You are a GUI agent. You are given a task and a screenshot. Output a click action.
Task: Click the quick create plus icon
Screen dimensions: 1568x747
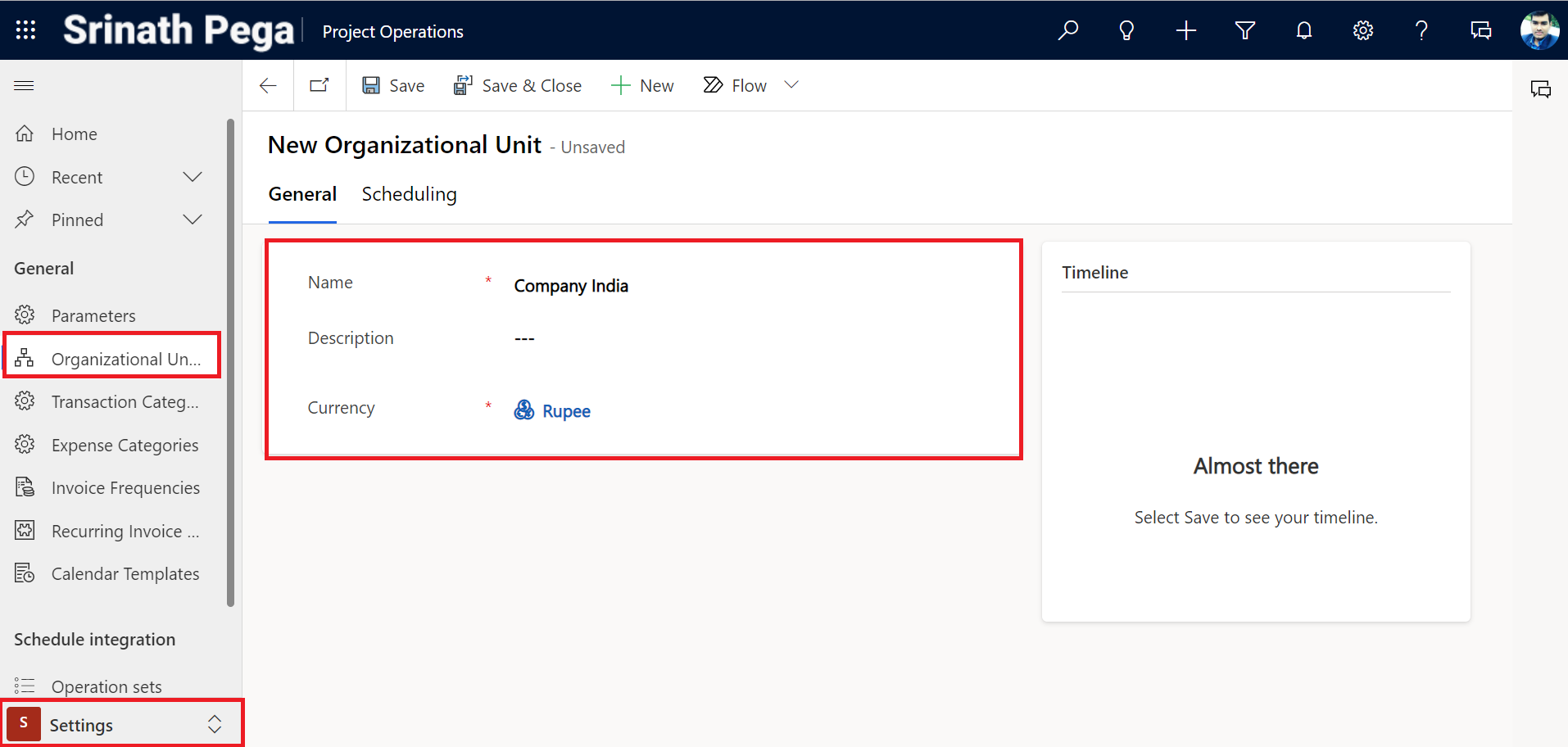[x=1185, y=31]
